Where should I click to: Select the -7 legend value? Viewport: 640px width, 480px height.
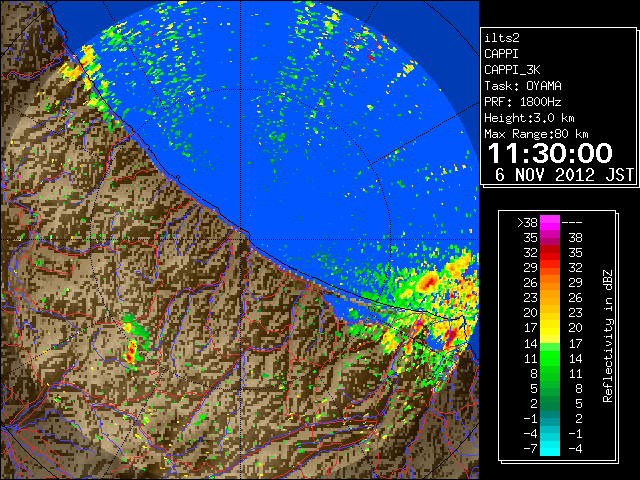530,449
